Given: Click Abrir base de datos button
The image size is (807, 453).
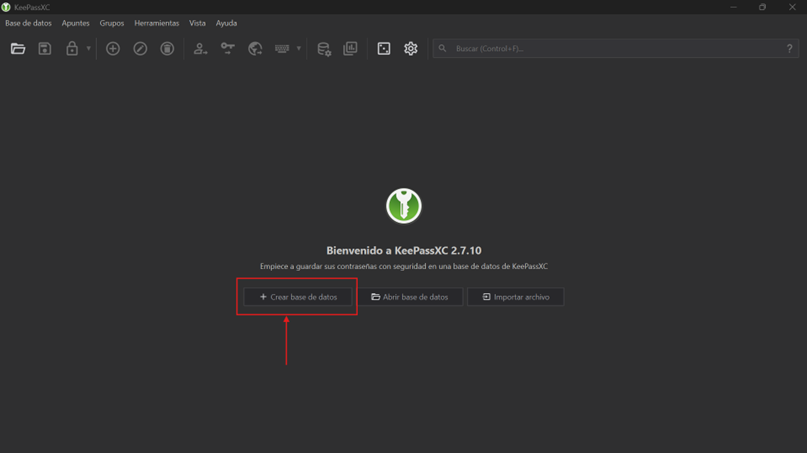Looking at the screenshot, I should (x=410, y=297).
